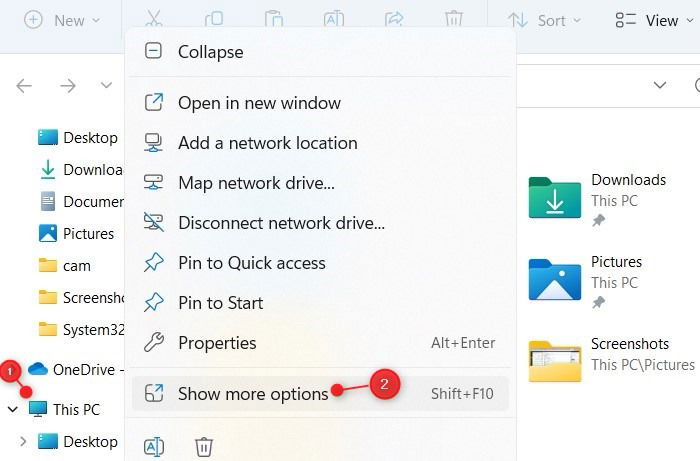Open the recent locations chevron
Image resolution: width=700 pixels, height=461 pixels.
tap(106, 85)
